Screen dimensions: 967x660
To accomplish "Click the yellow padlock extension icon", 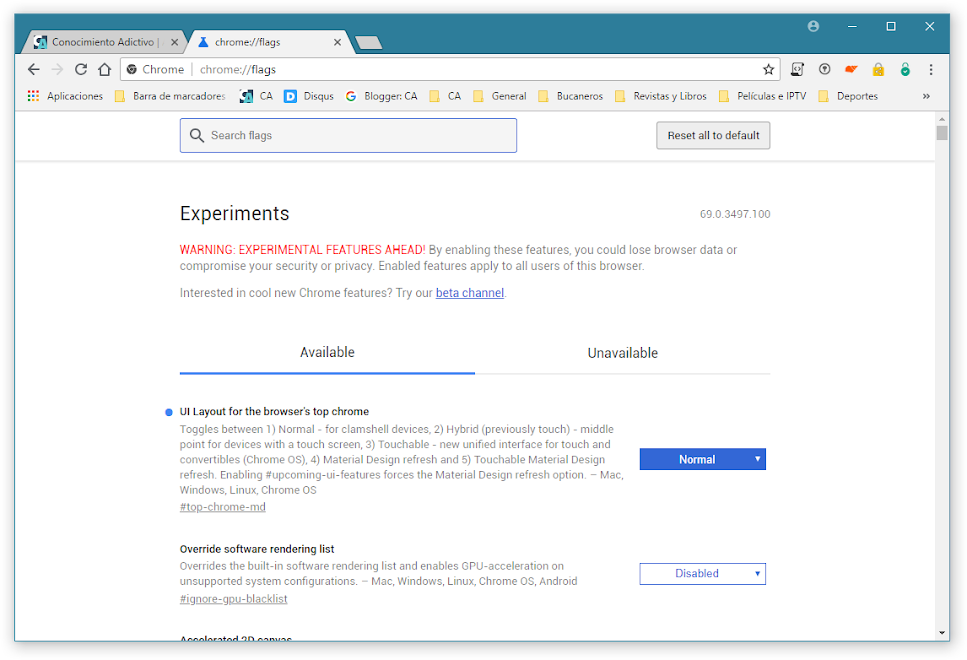I will (x=878, y=70).
